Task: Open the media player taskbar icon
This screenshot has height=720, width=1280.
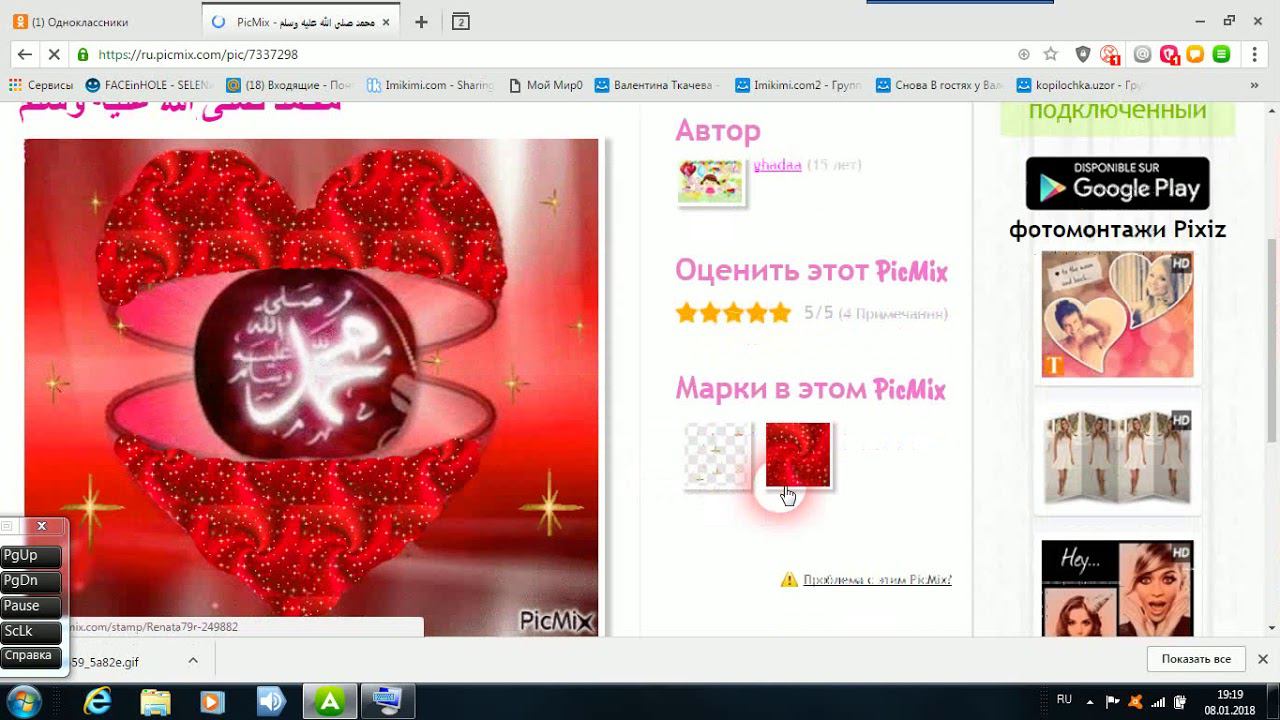Action: (213, 702)
